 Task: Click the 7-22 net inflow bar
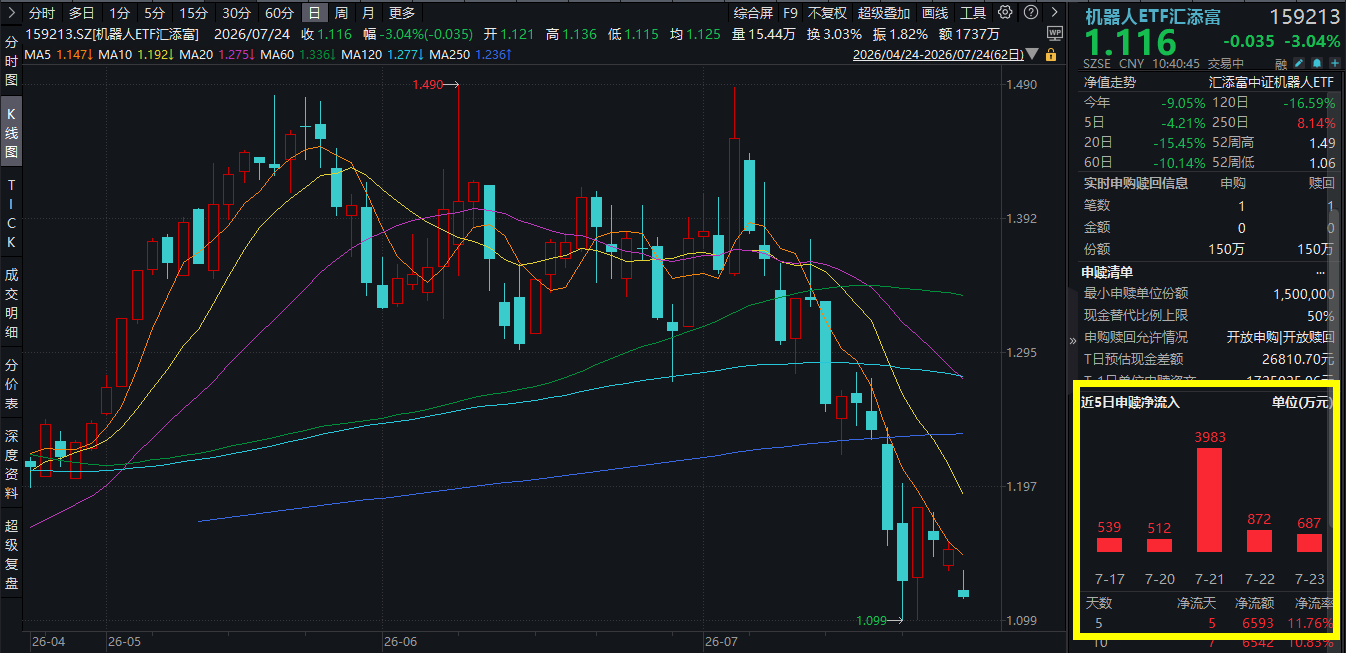[x=1259, y=541]
